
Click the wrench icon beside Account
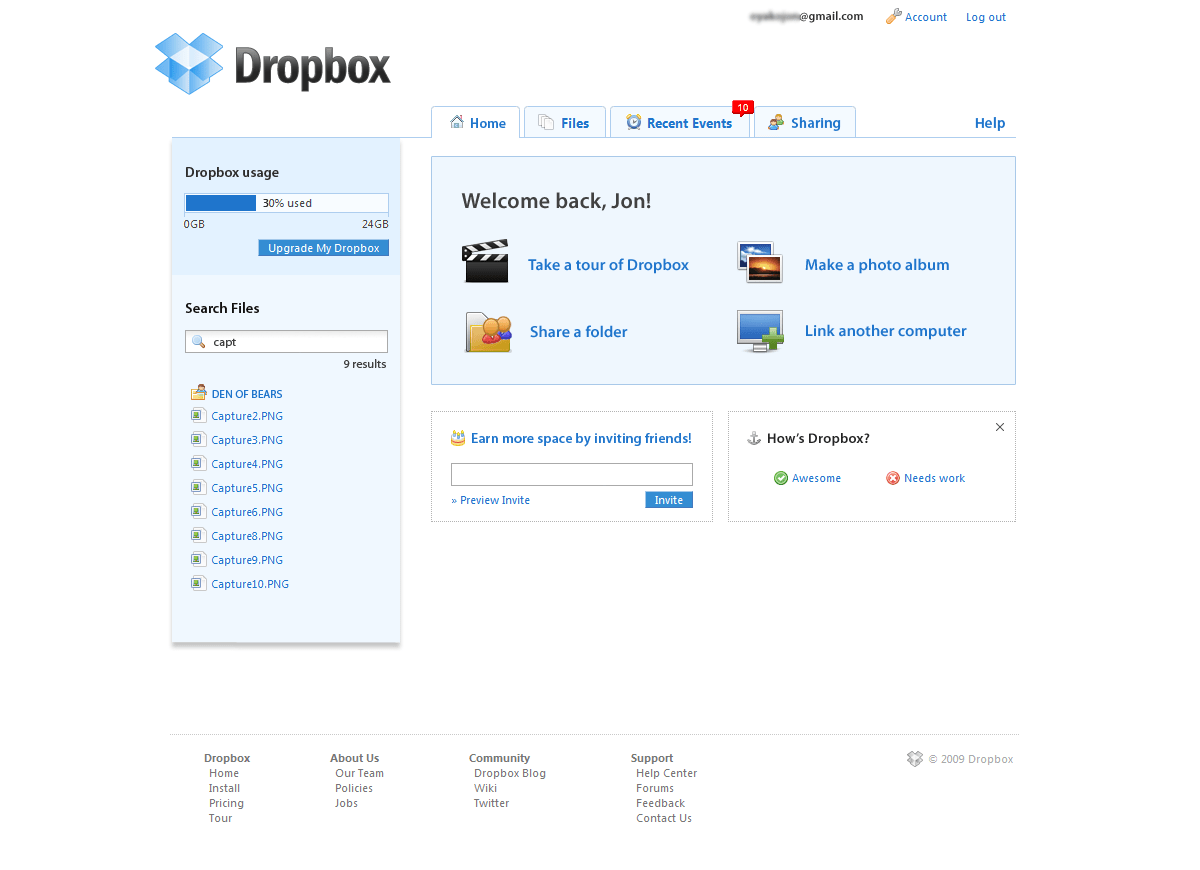pos(893,16)
